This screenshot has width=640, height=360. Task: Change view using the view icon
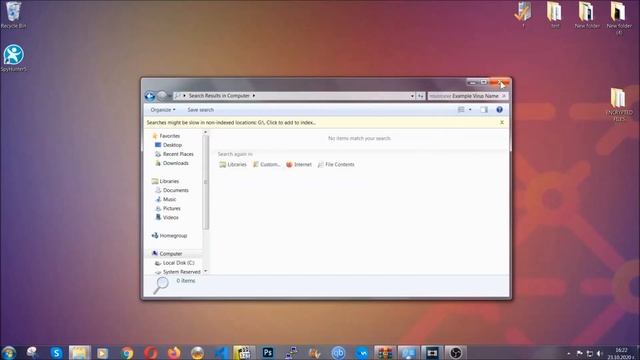(461, 110)
